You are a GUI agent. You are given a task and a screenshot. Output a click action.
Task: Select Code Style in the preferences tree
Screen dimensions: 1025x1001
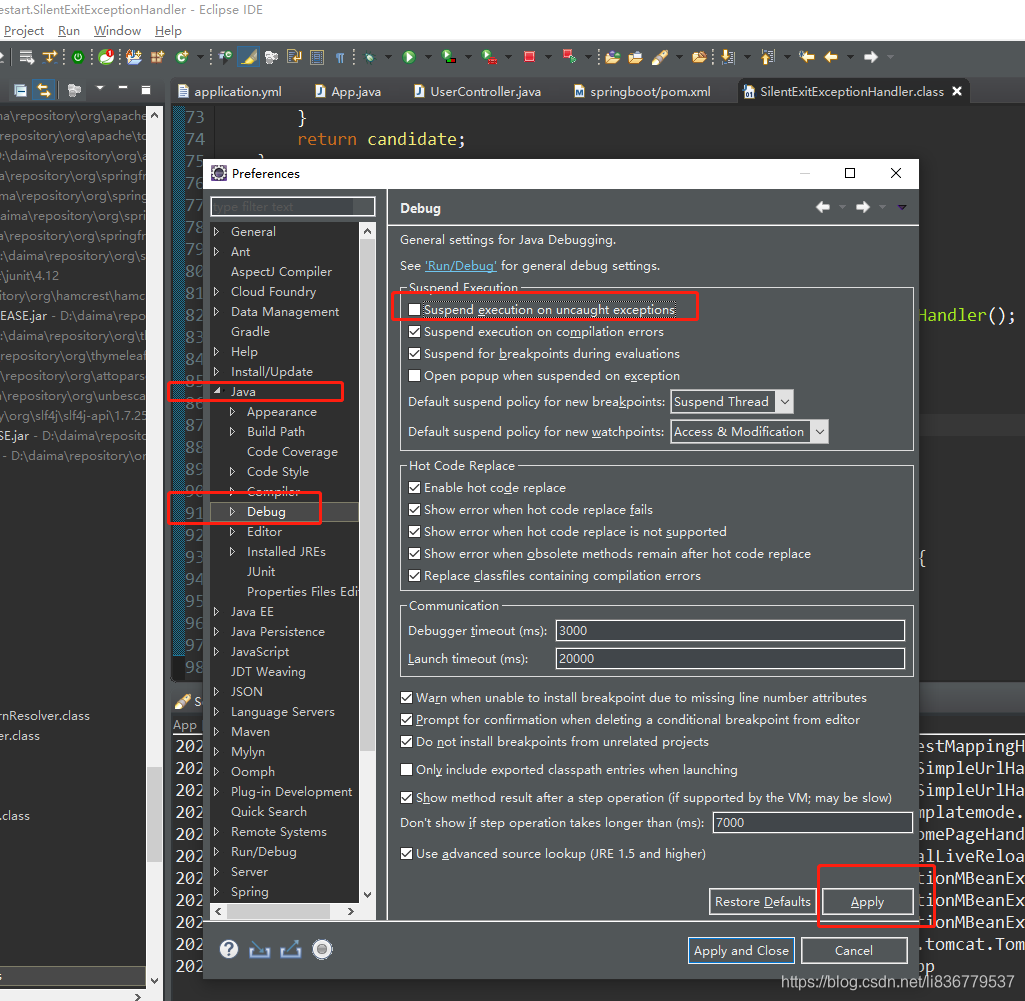coord(278,471)
